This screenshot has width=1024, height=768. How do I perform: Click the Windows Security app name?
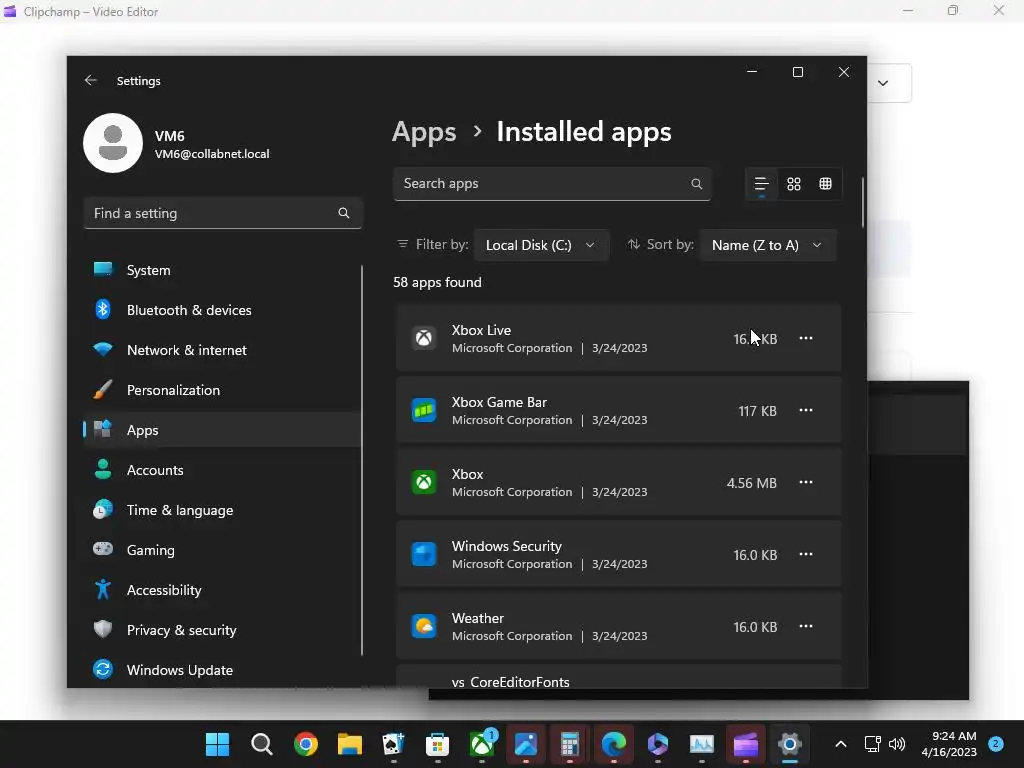pos(507,546)
